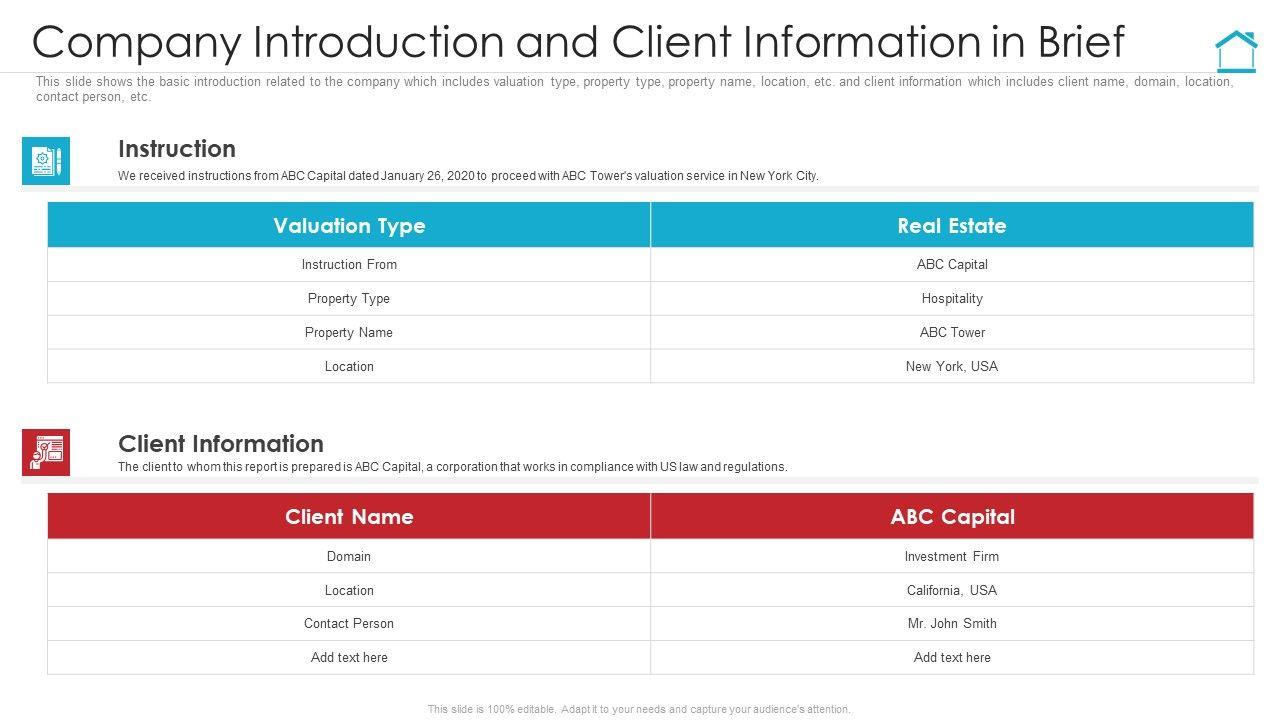Click the Valuation Type header cell
This screenshot has height=720, width=1280.
pos(349,226)
